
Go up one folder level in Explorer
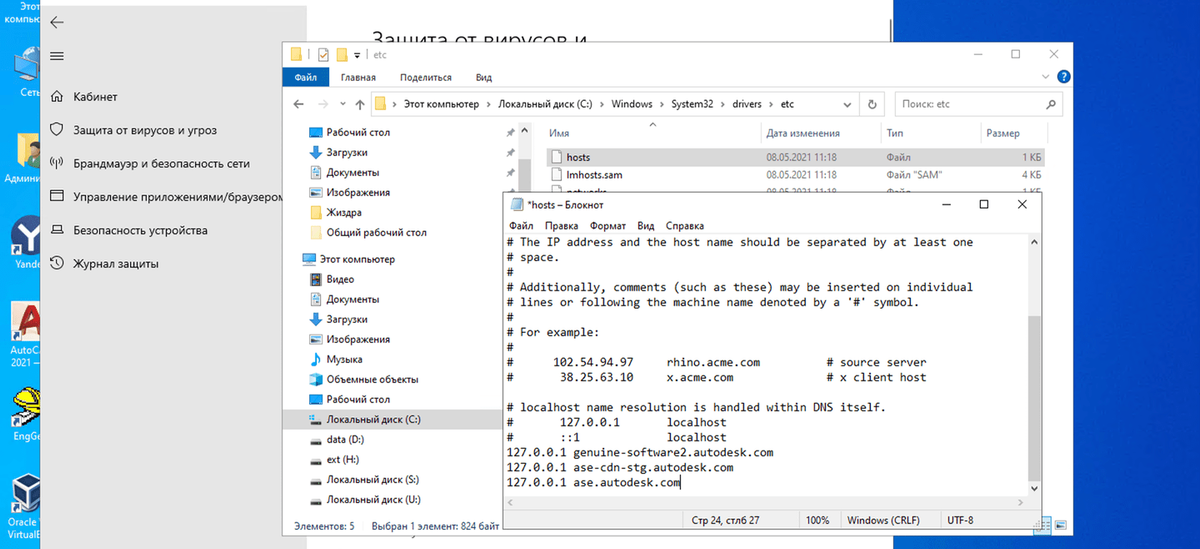(360, 104)
